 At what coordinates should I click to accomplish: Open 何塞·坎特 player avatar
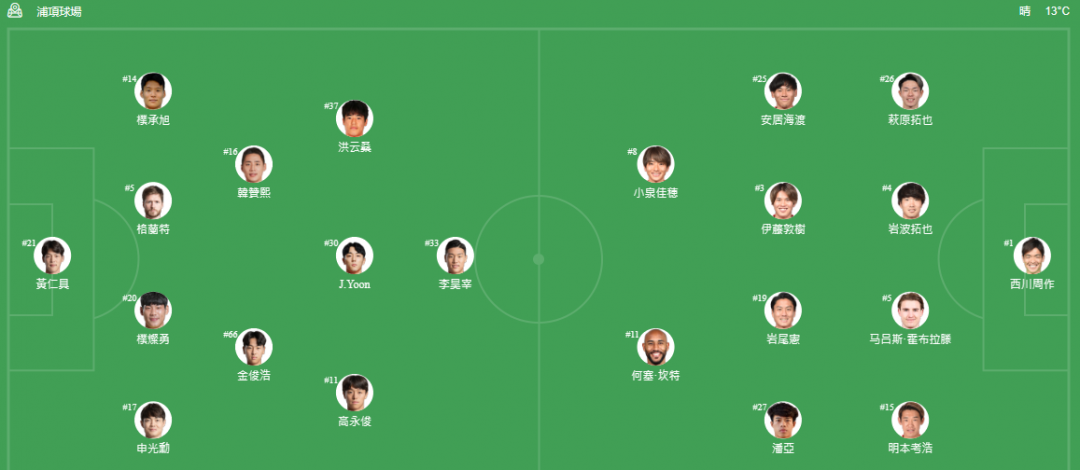[656, 347]
